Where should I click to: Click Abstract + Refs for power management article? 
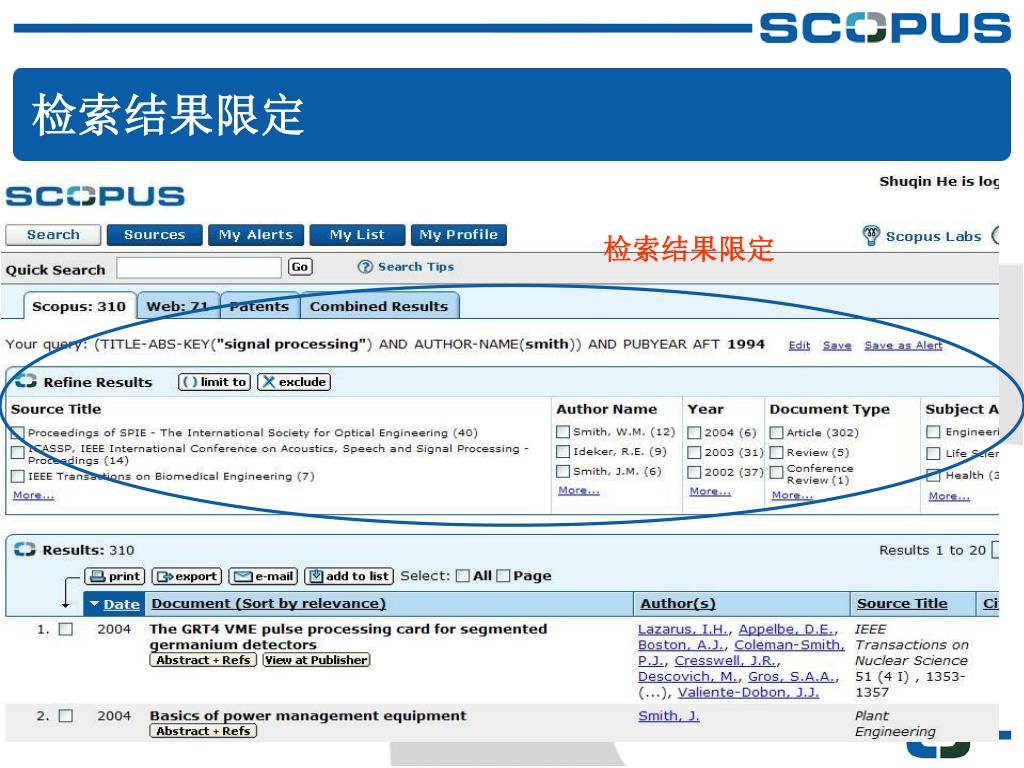click(203, 731)
